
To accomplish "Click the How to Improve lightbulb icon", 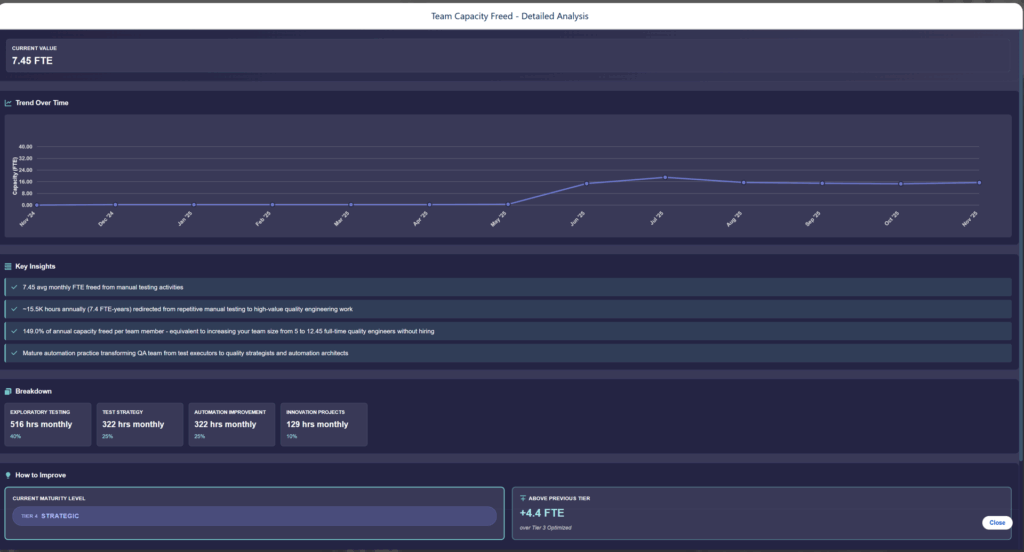I will (8, 475).
